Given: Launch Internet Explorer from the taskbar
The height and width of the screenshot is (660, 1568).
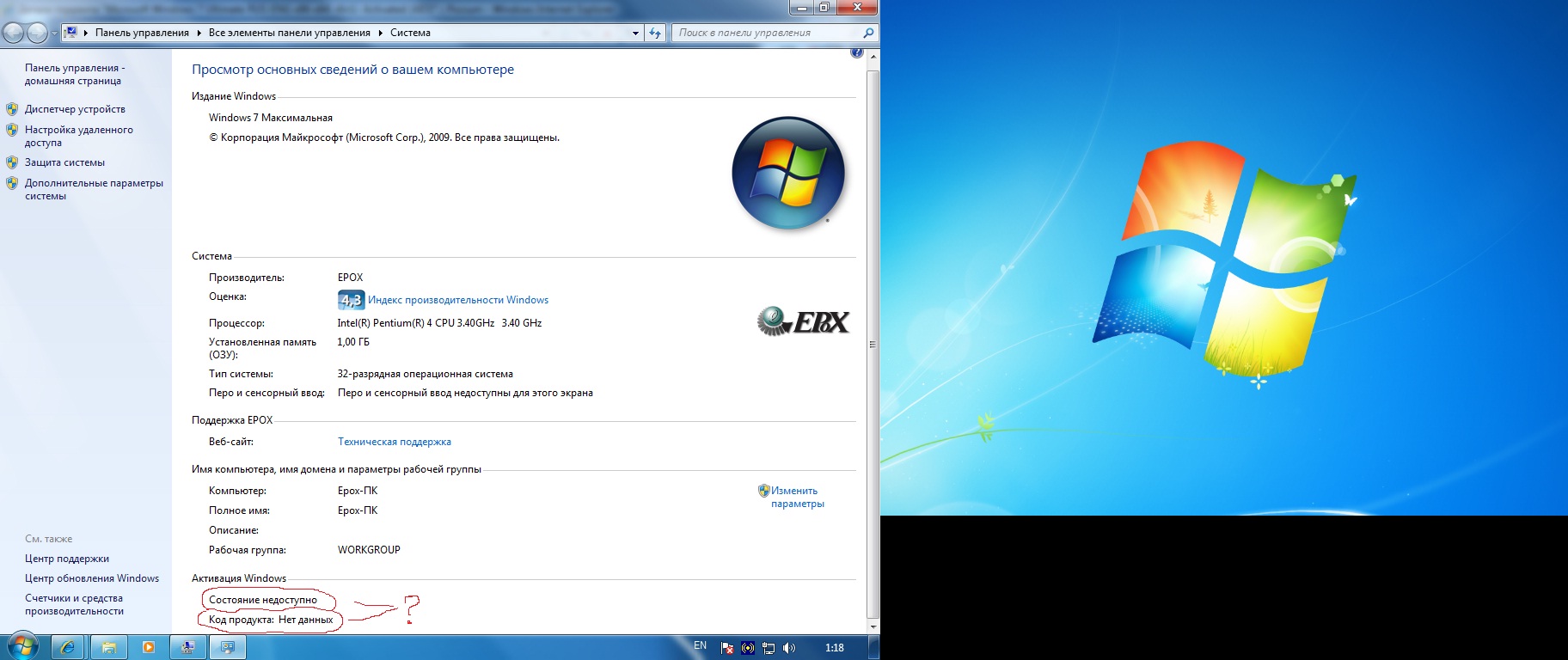Looking at the screenshot, I should [x=68, y=647].
